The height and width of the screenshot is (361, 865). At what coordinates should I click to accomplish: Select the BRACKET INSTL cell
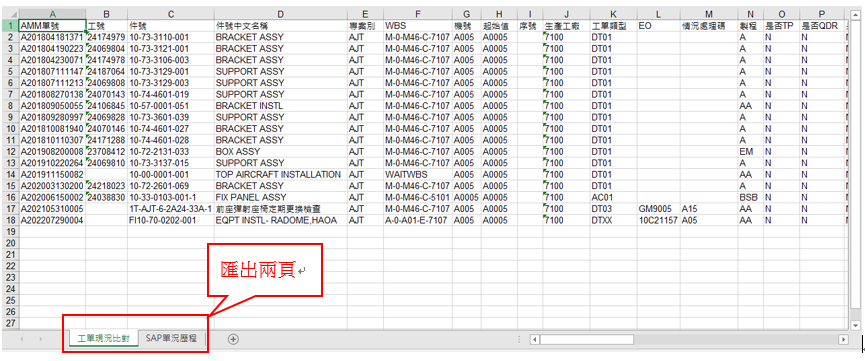pos(281,106)
